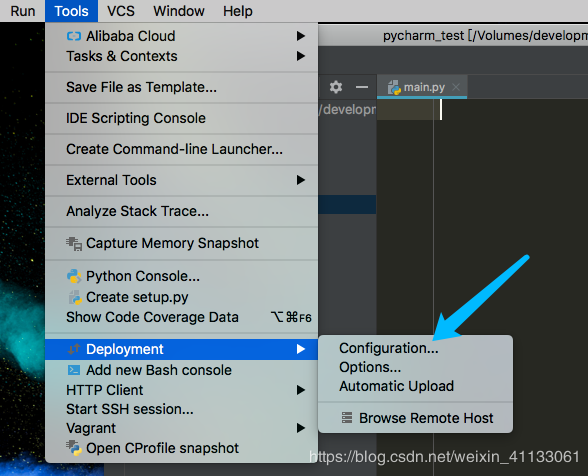This screenshot has width=588, height=476.
Task: Expand the Deployment submenu arrow
Action: click(x=301, y=349)
